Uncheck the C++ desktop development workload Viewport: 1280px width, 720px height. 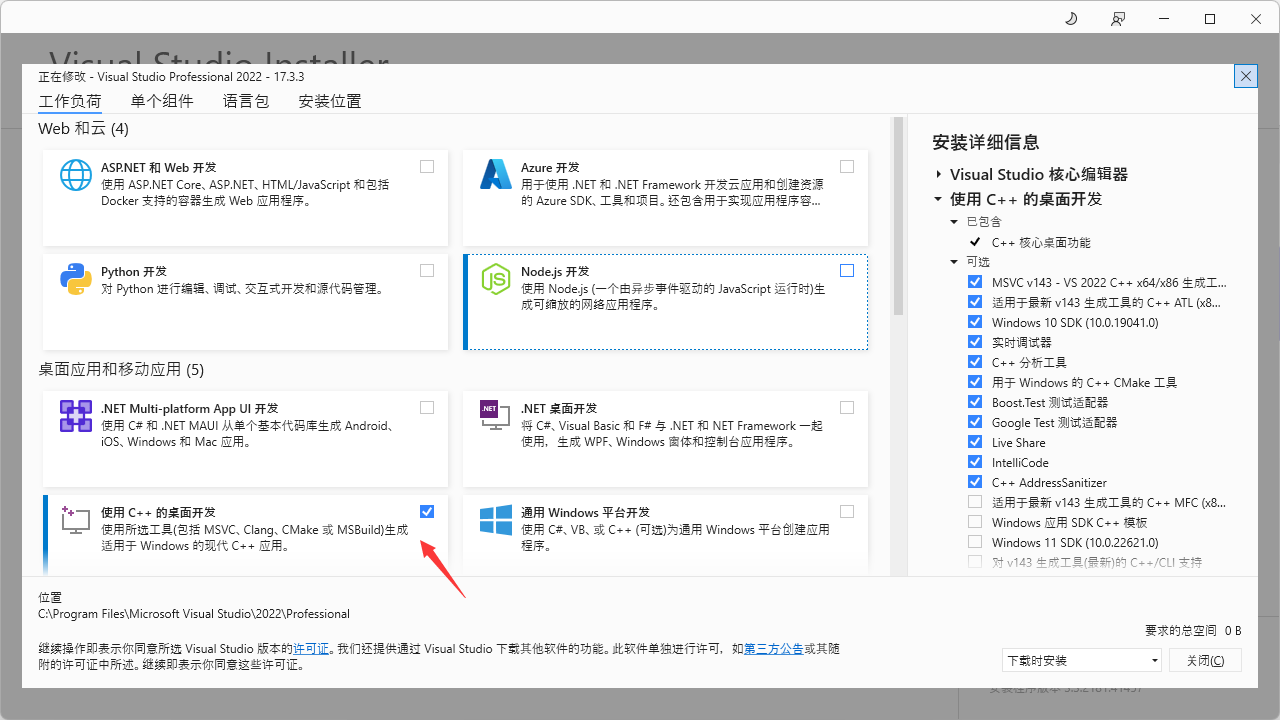(427, 512)
